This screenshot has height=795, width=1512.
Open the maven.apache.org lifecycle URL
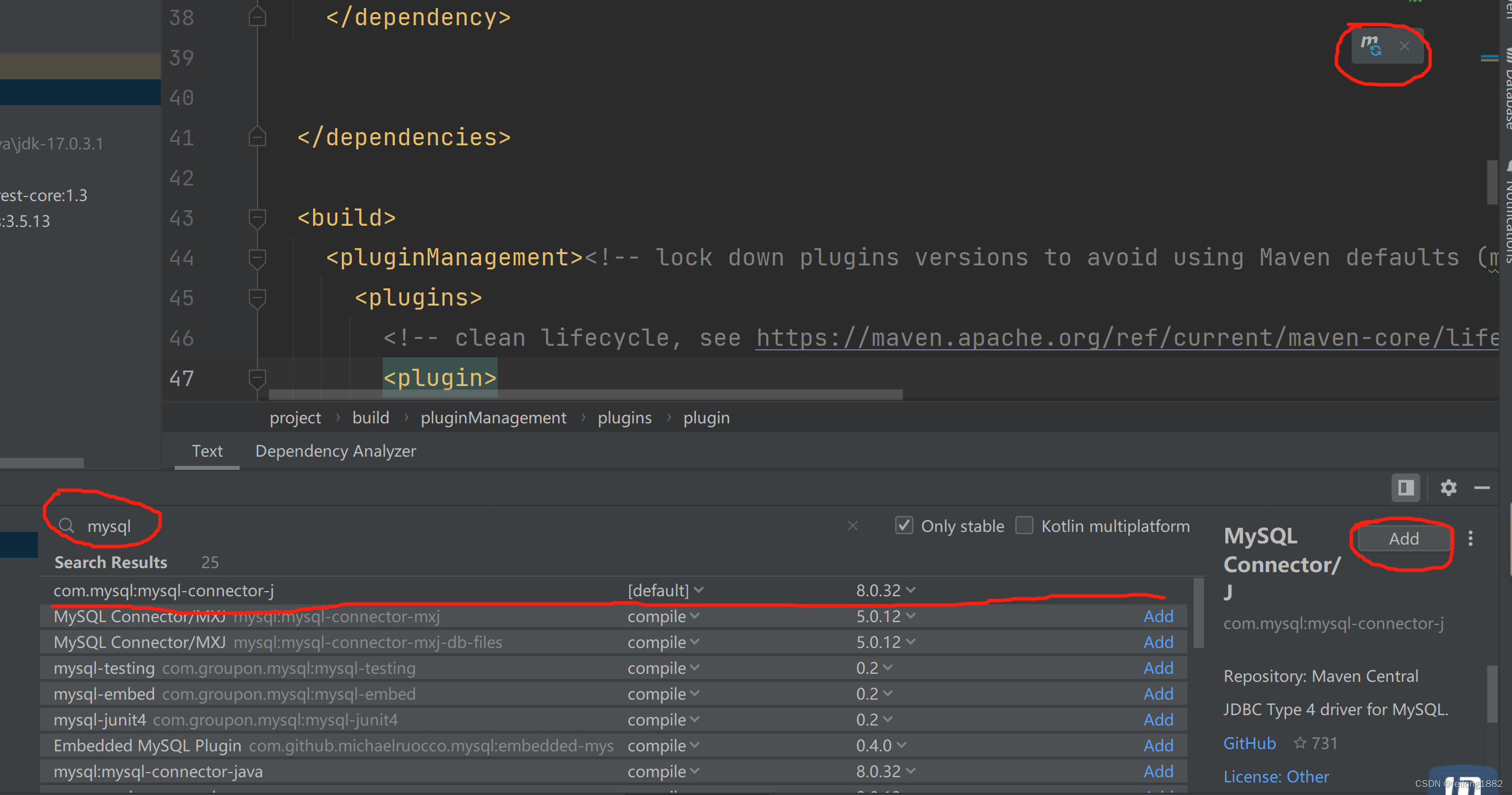click(1127, 338)
